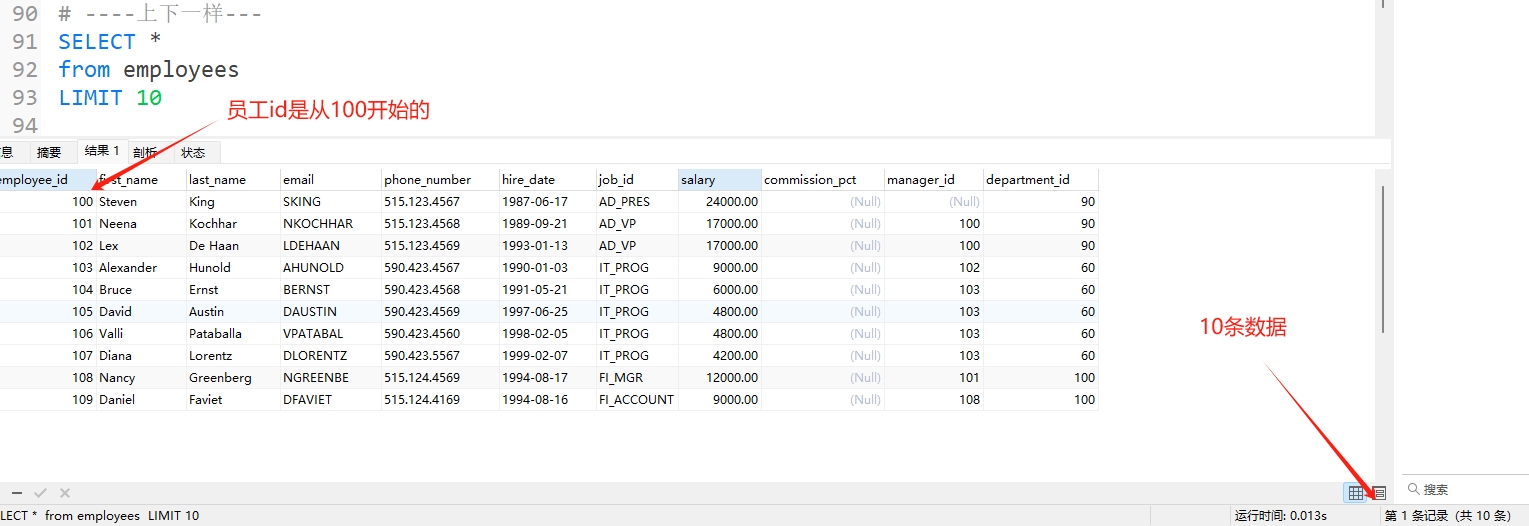
Task: Open the 剖析 tab
Action: pyautogui.click(x=147, y=152)
